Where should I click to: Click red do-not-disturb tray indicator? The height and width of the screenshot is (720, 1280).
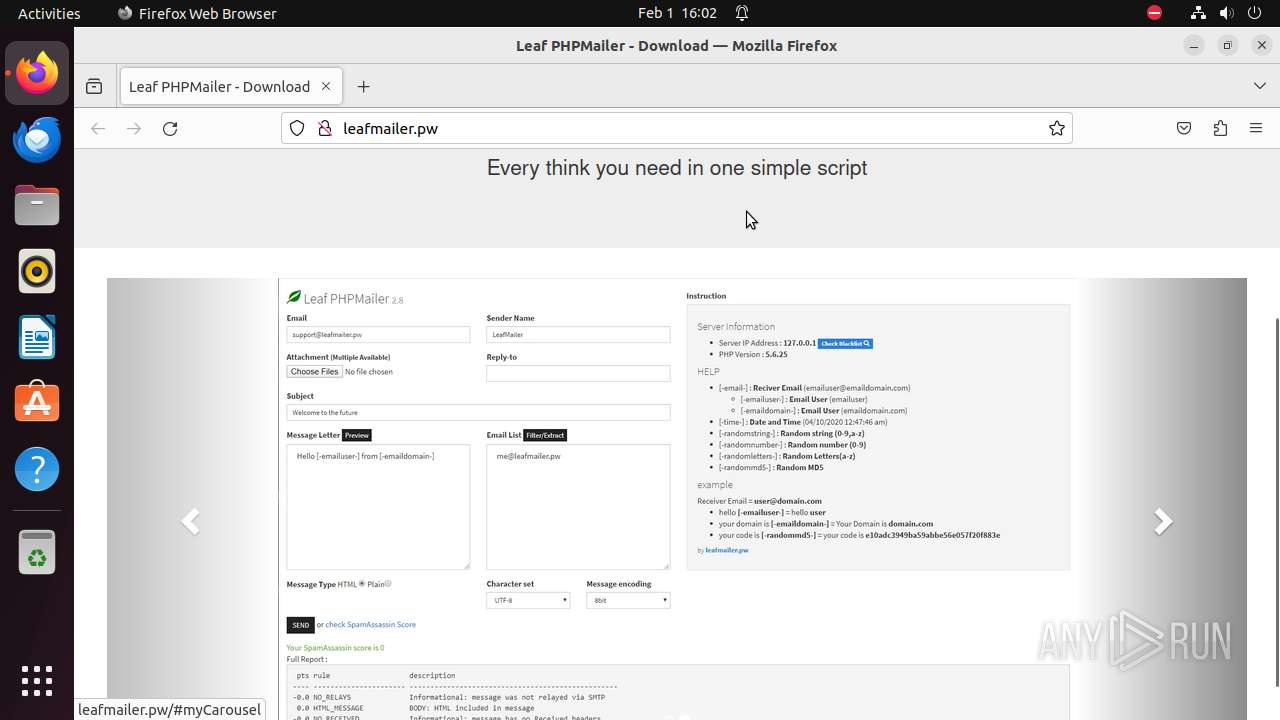click(1154, 13)
